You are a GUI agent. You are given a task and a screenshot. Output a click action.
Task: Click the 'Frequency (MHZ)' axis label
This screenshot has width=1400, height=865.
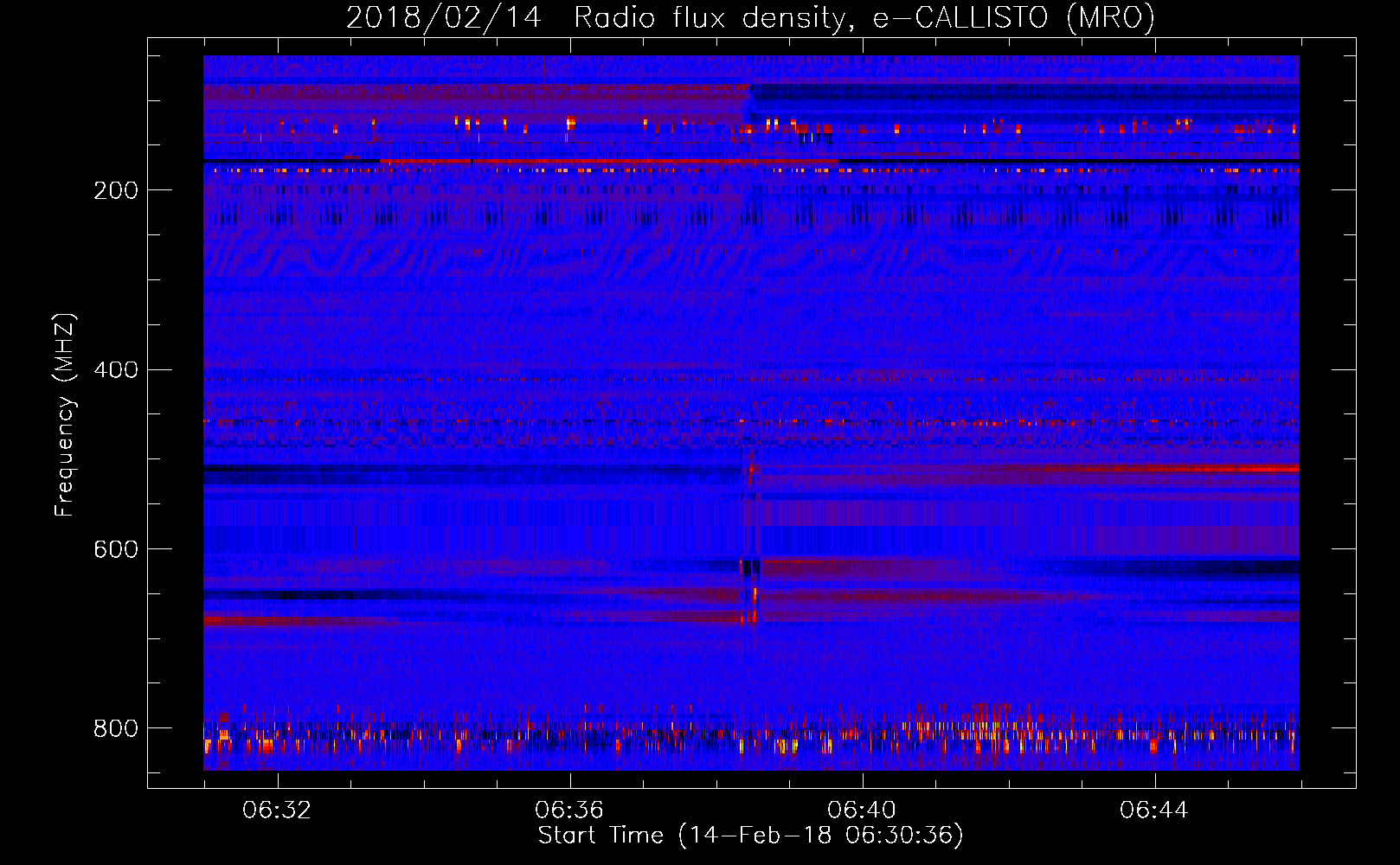coord(65,414)
